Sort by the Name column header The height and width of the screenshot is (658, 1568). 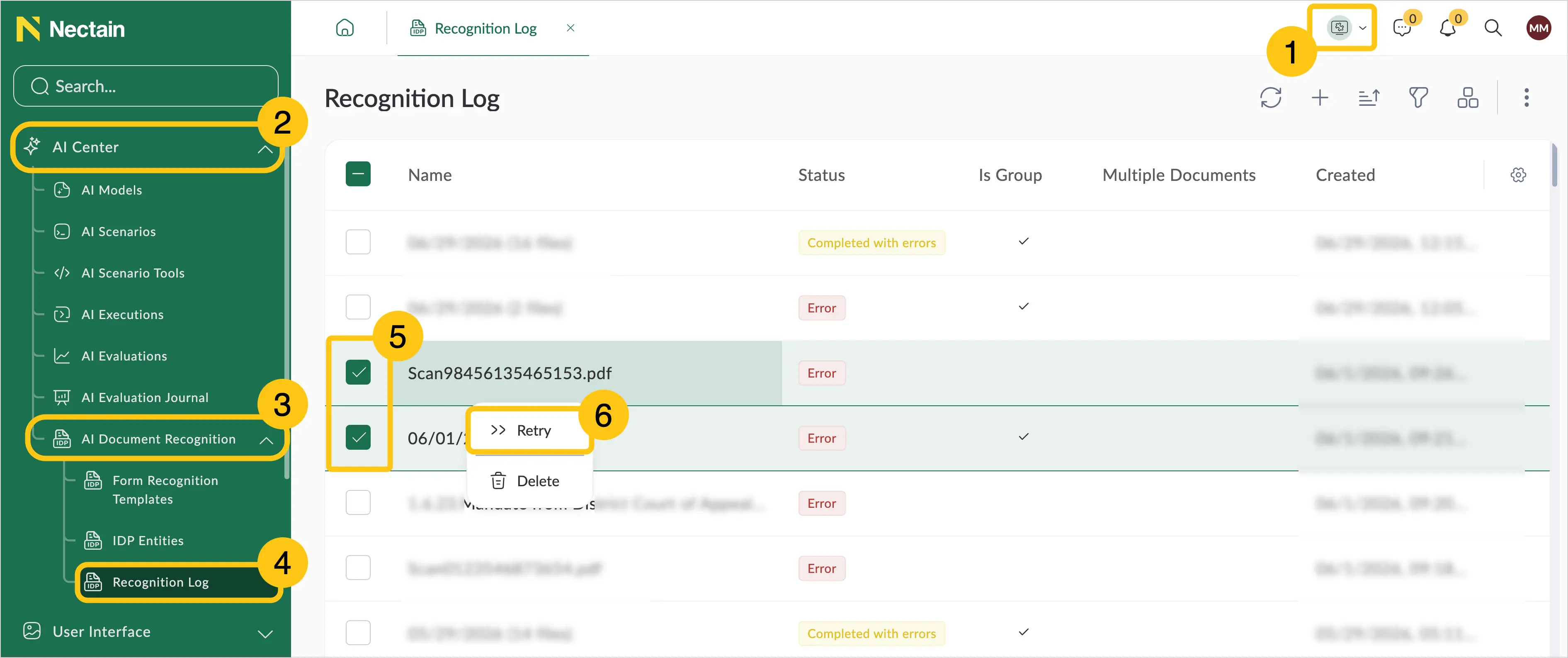(x=430, y=175)
